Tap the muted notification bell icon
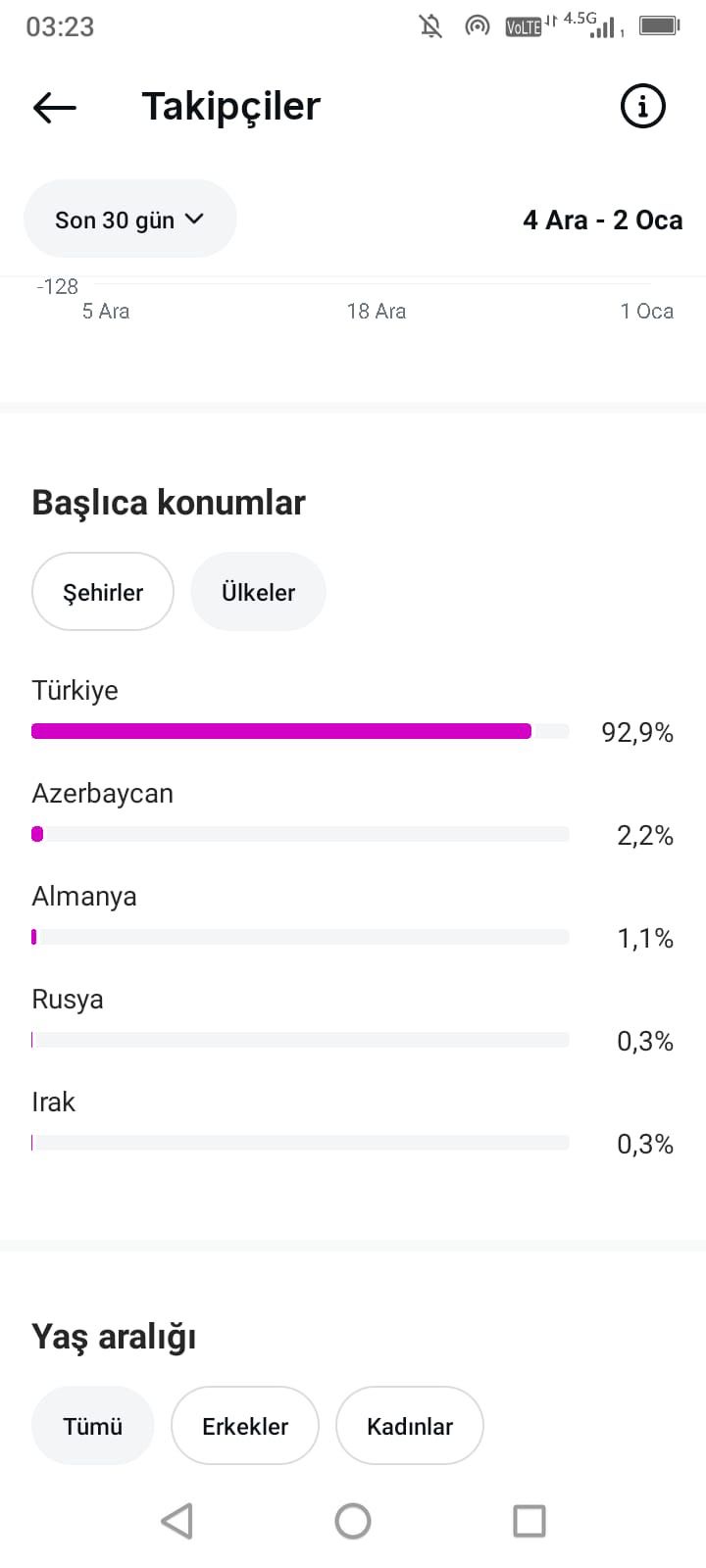 [430, 26]
